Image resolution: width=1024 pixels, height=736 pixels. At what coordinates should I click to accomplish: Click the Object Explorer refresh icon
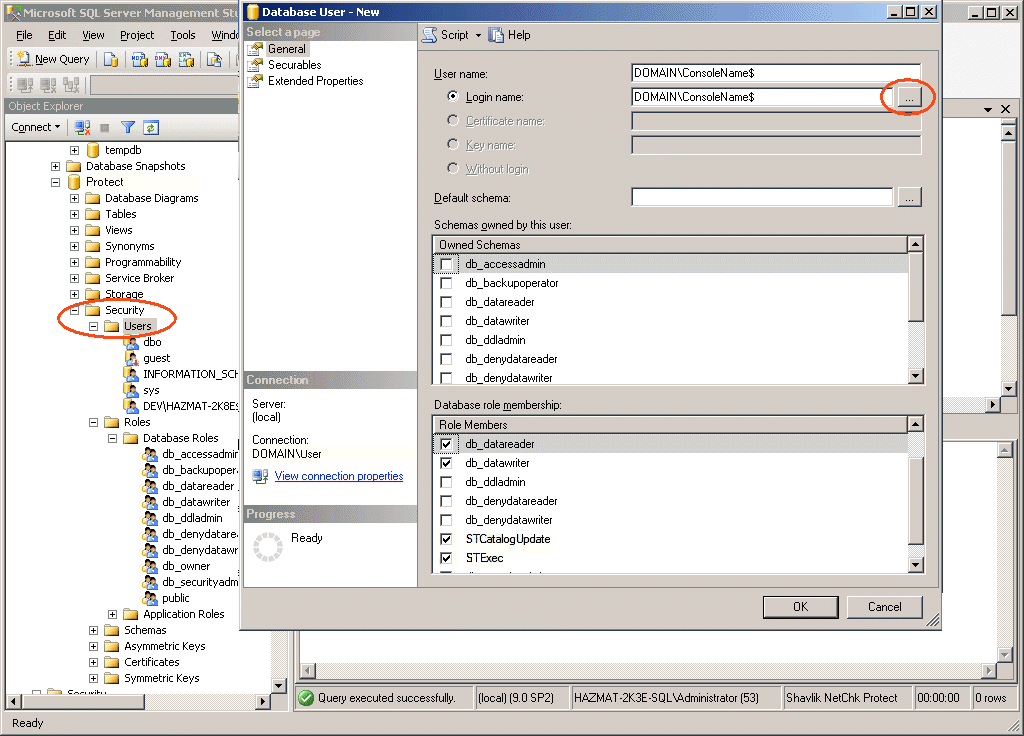tap(151, 127)
